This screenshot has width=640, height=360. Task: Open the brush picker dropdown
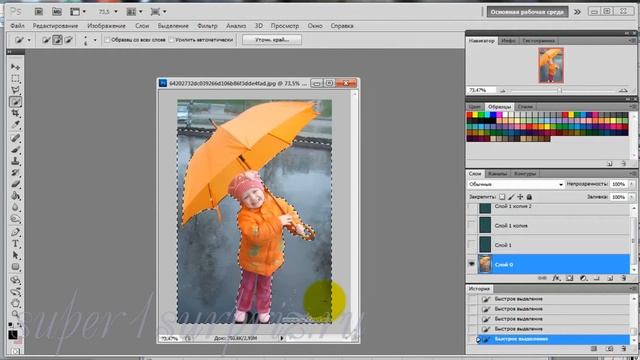point(95,40)
